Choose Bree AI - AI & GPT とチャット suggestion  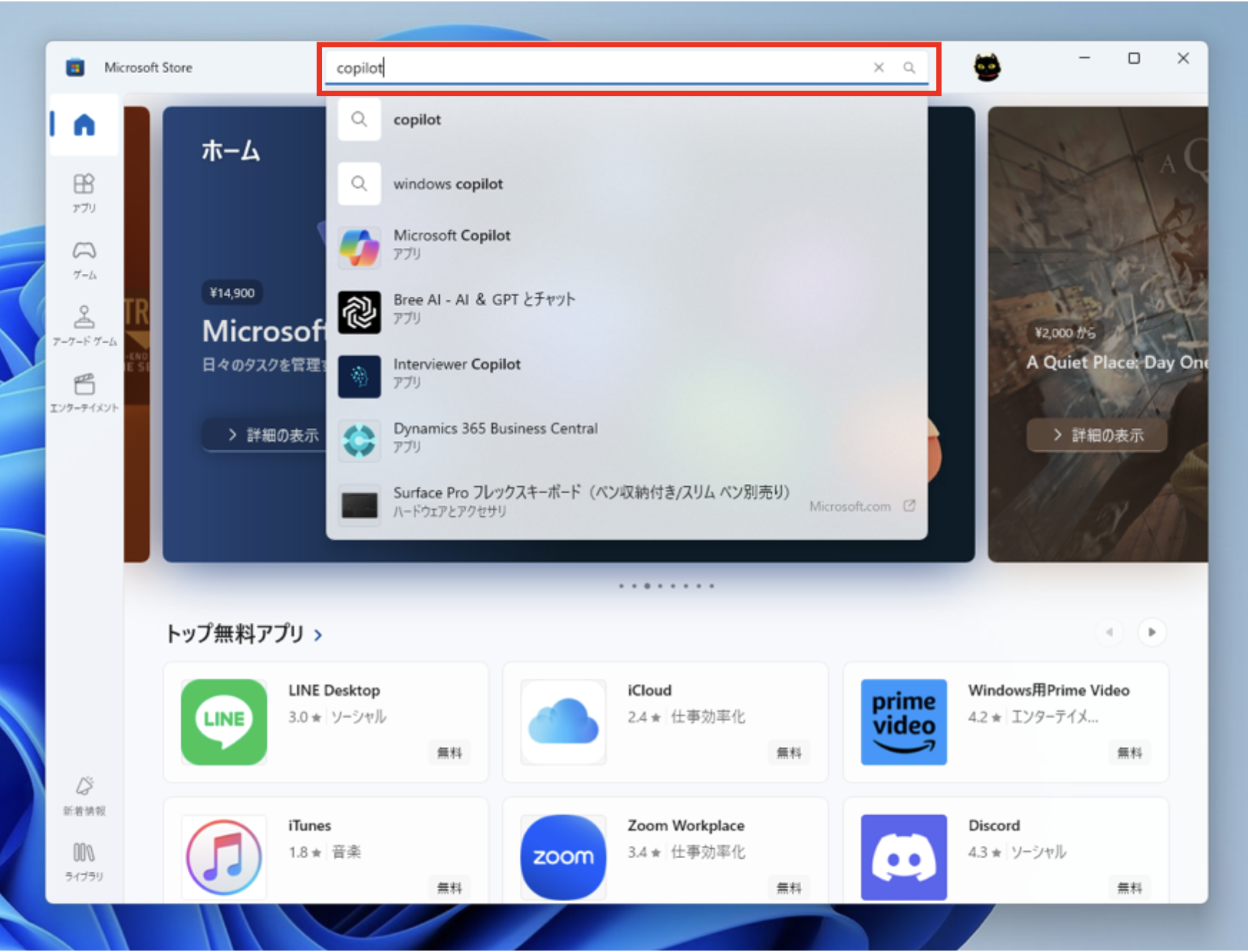(x=626, y=312)
